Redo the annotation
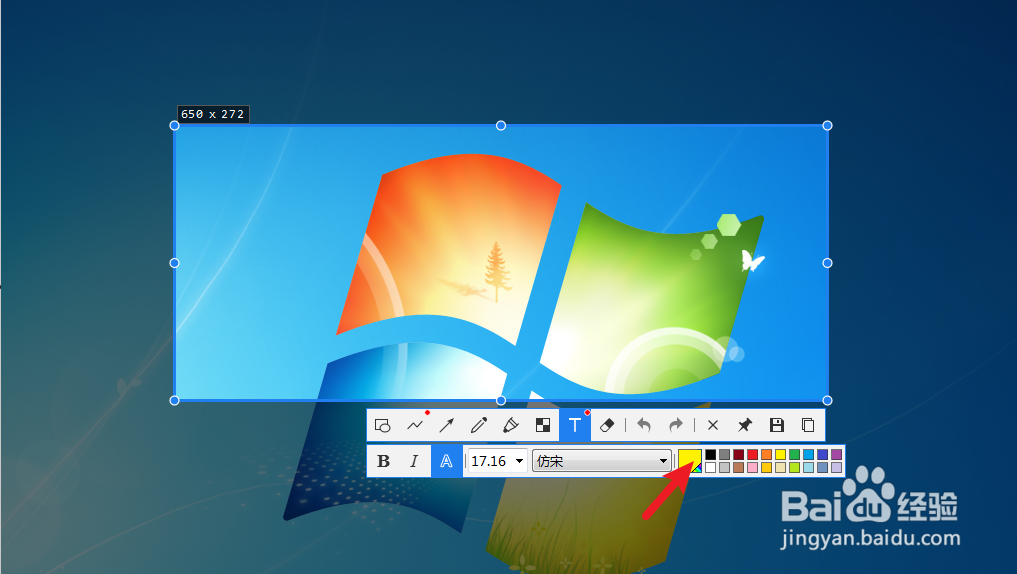 [676, 425]
